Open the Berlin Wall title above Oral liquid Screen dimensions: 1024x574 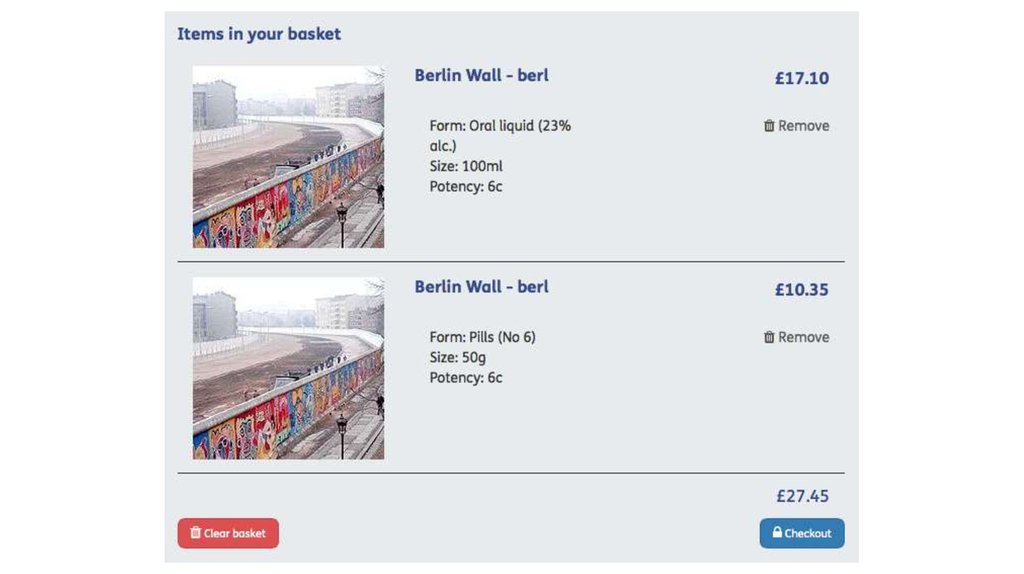481,75
